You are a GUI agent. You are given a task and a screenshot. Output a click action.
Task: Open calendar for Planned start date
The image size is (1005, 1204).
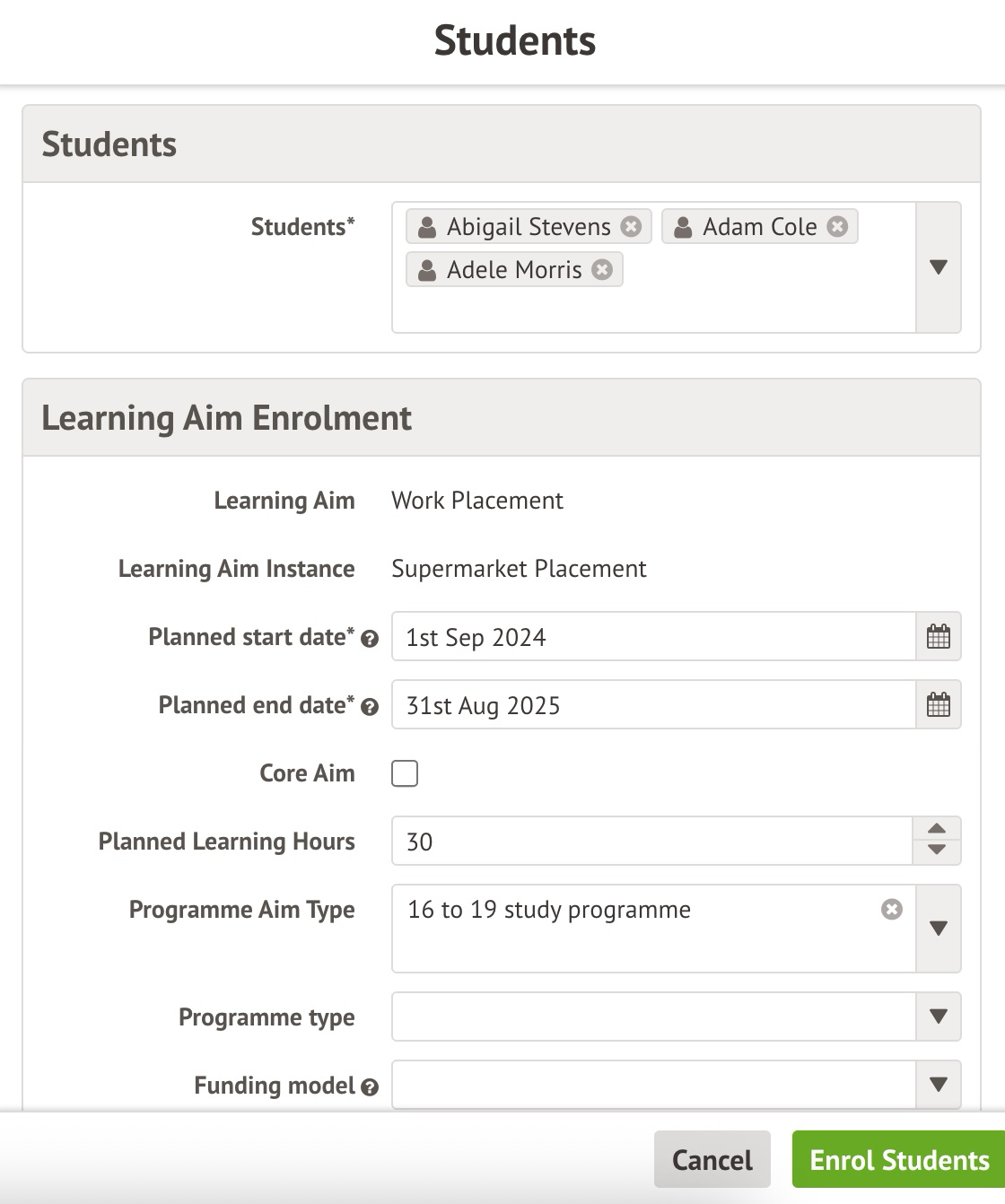pyautogui.click(x=938, y=637)
